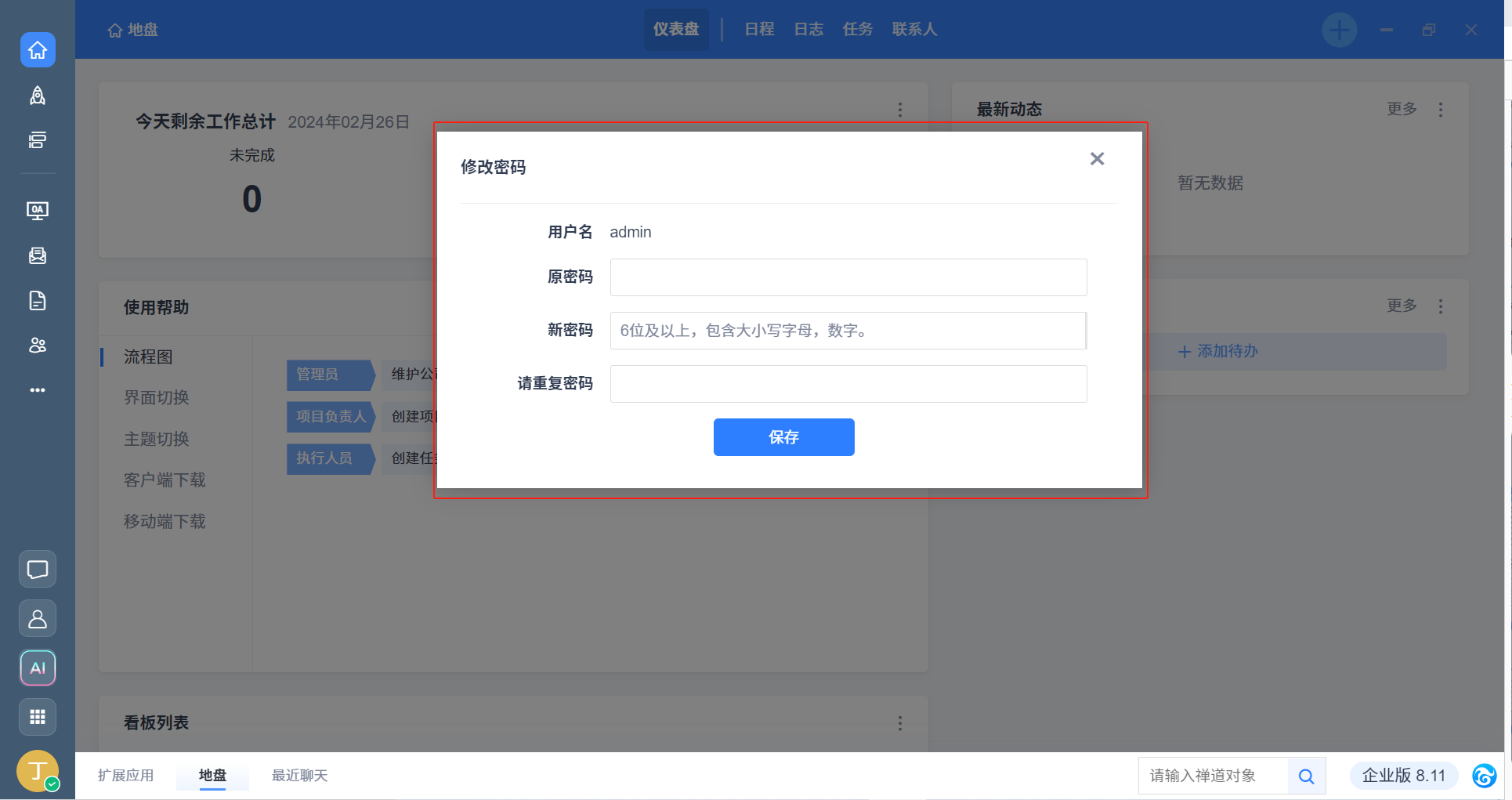The image size is (1512, 800).
Task: Open the chat bubble icon in the sidebar
Action: [38, 570]
